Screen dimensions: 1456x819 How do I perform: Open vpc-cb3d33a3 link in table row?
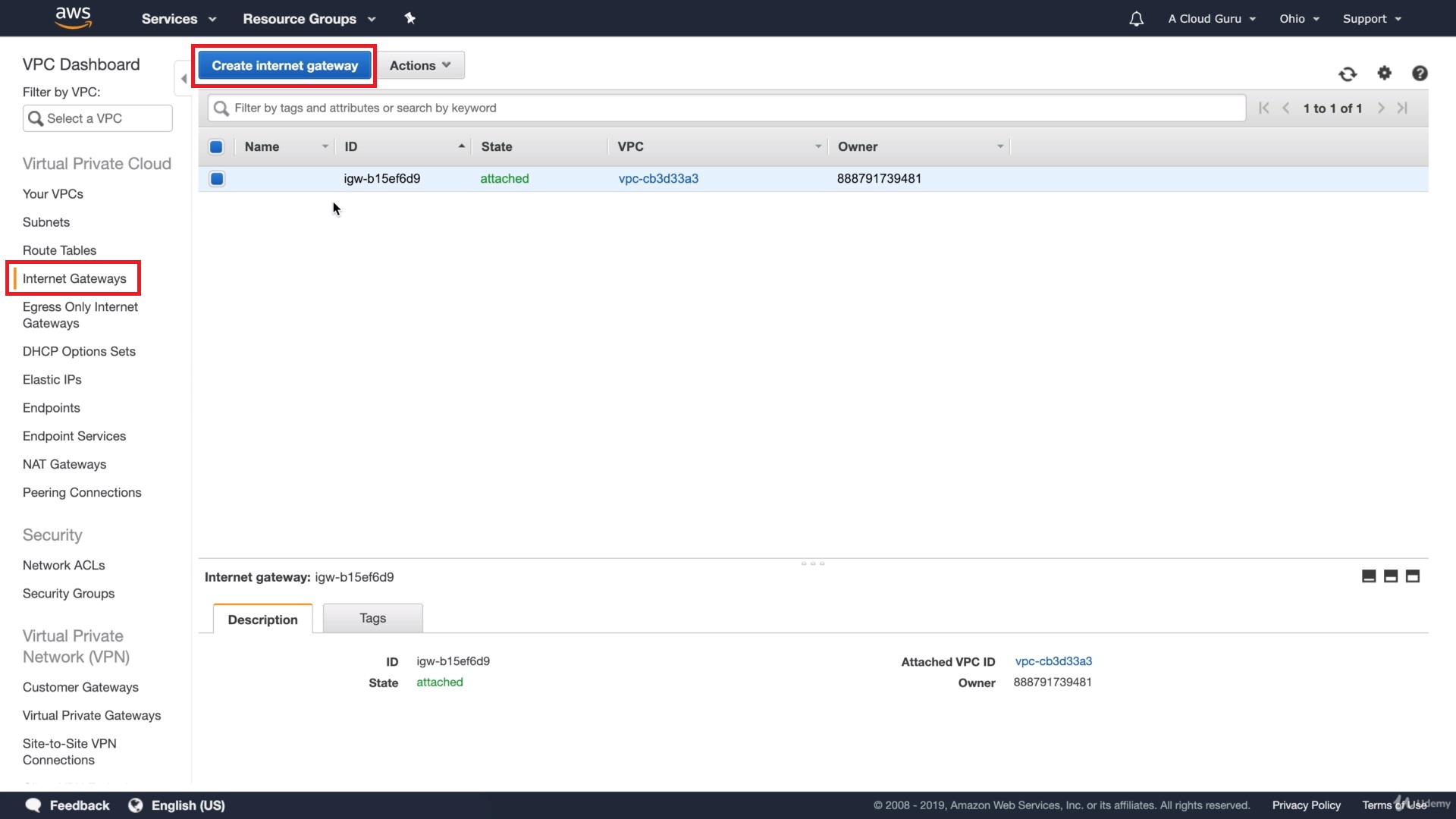(x=658, y=179)
